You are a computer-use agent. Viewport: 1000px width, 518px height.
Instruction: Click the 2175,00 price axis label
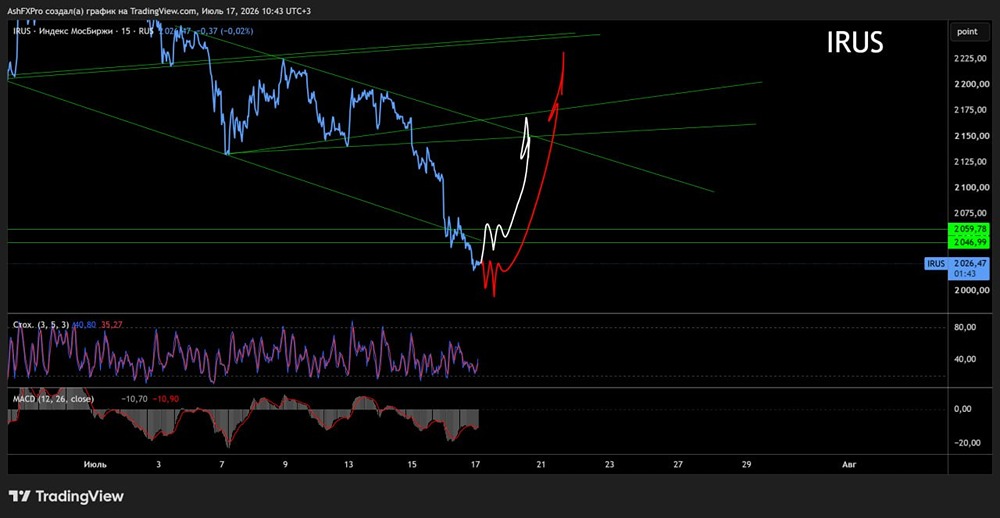pos(971,110)
